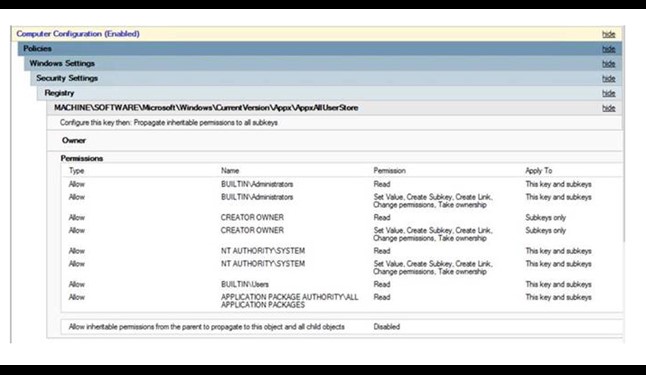Viewport: 646px width, 375px height.
Task: Hide the Computer Configuration section
Action: (609, 34)
